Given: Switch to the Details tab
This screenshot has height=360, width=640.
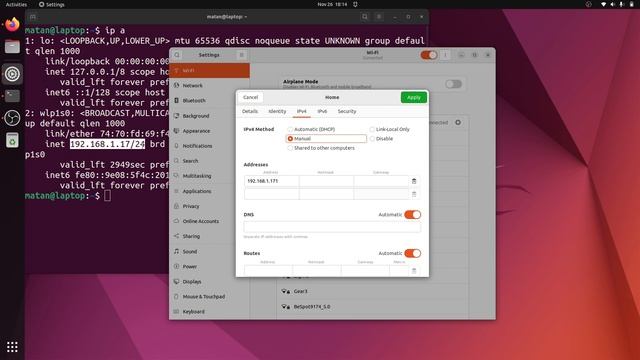Looking at the screenshot, I should 250,111.
